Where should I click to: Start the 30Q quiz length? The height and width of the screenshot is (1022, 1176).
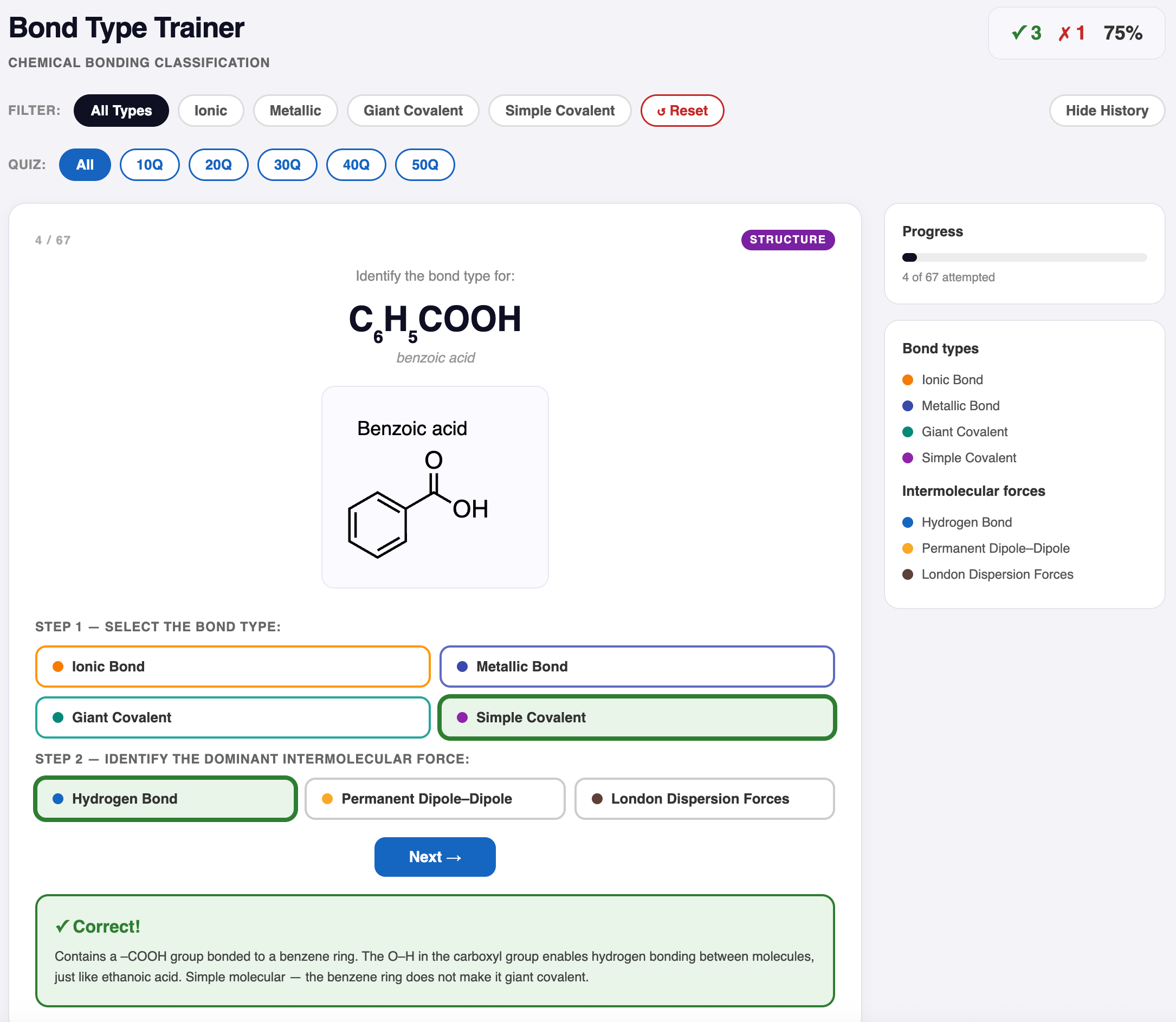[287, 165]
